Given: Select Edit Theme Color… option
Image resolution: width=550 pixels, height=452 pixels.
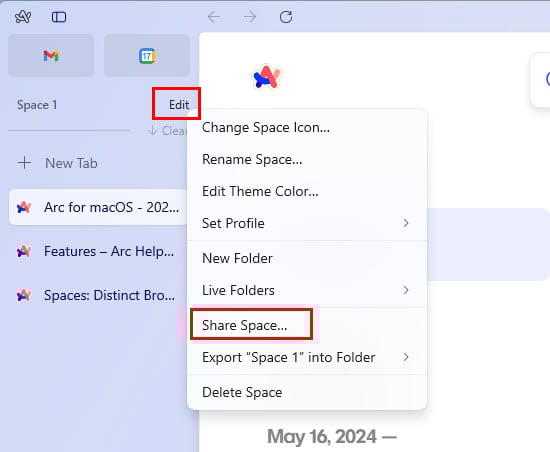Looking at the screenshot, I should pos(307,191).
